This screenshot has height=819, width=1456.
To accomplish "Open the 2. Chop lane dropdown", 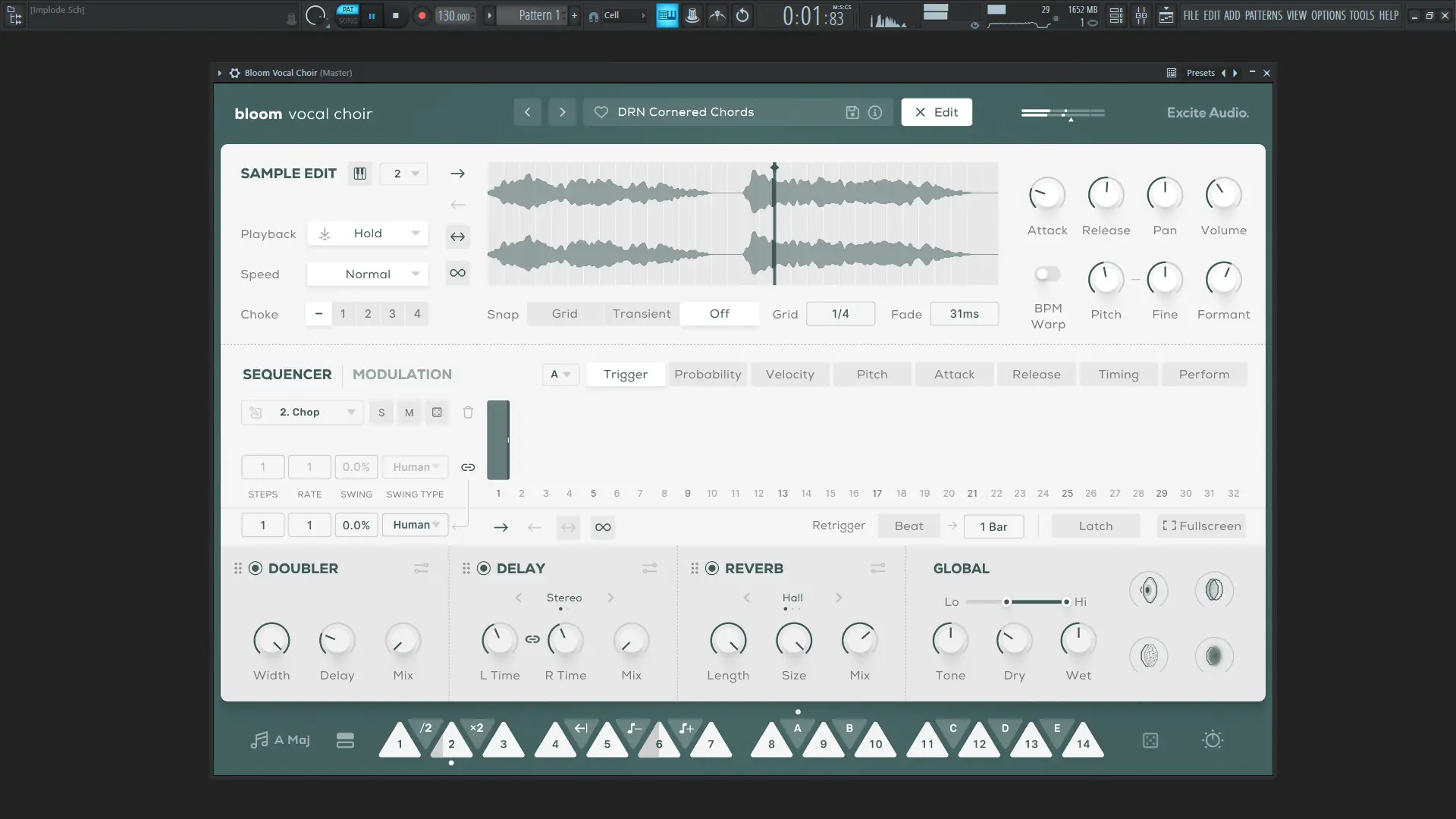I will click(303, 413).
